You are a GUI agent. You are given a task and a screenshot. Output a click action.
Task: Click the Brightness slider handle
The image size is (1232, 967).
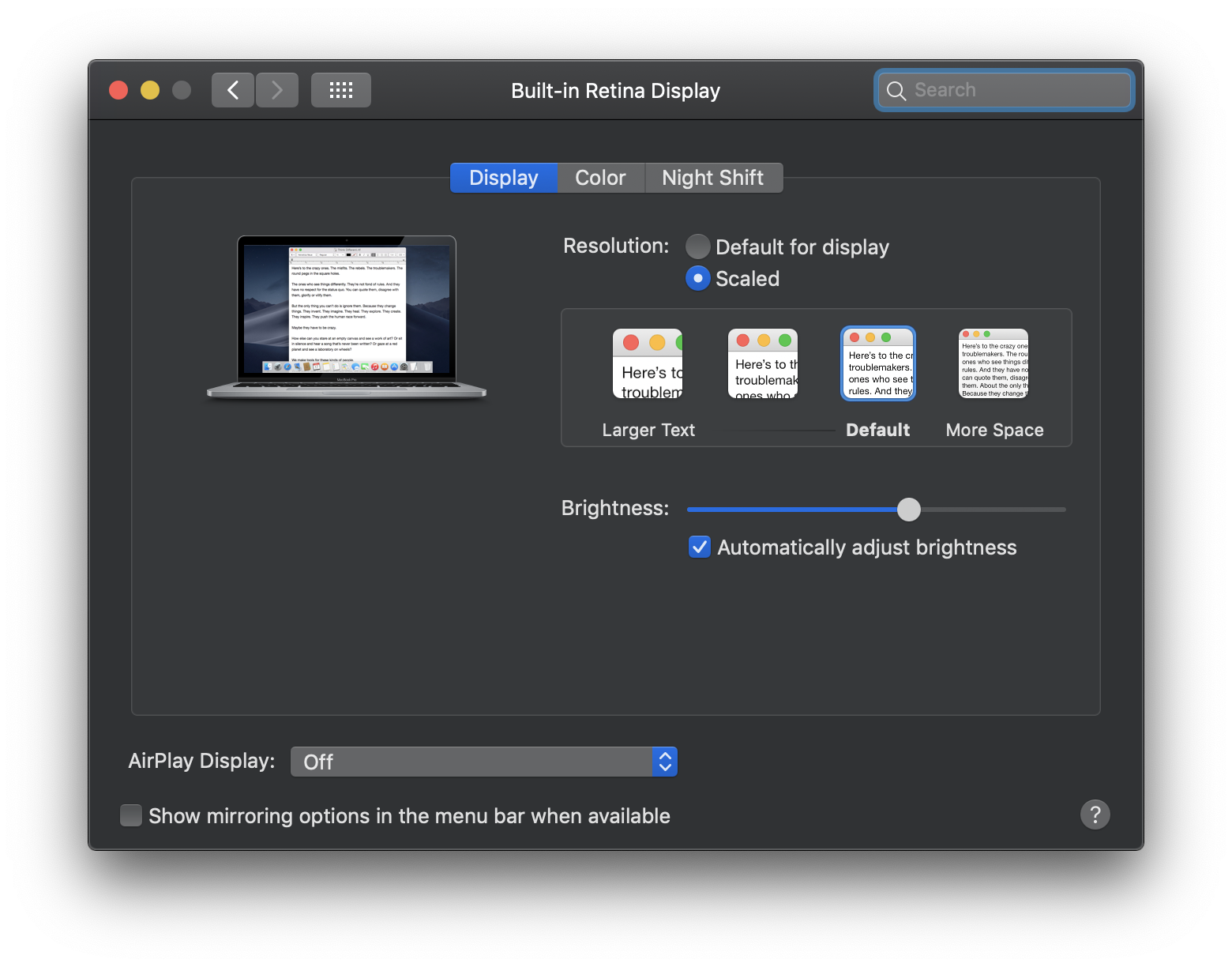(x=909, y=510)
